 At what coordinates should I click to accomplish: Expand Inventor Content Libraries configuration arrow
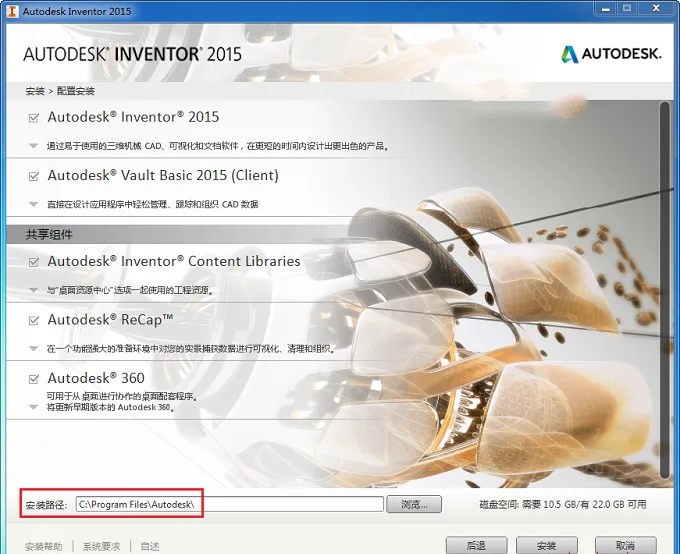[33, 290]
